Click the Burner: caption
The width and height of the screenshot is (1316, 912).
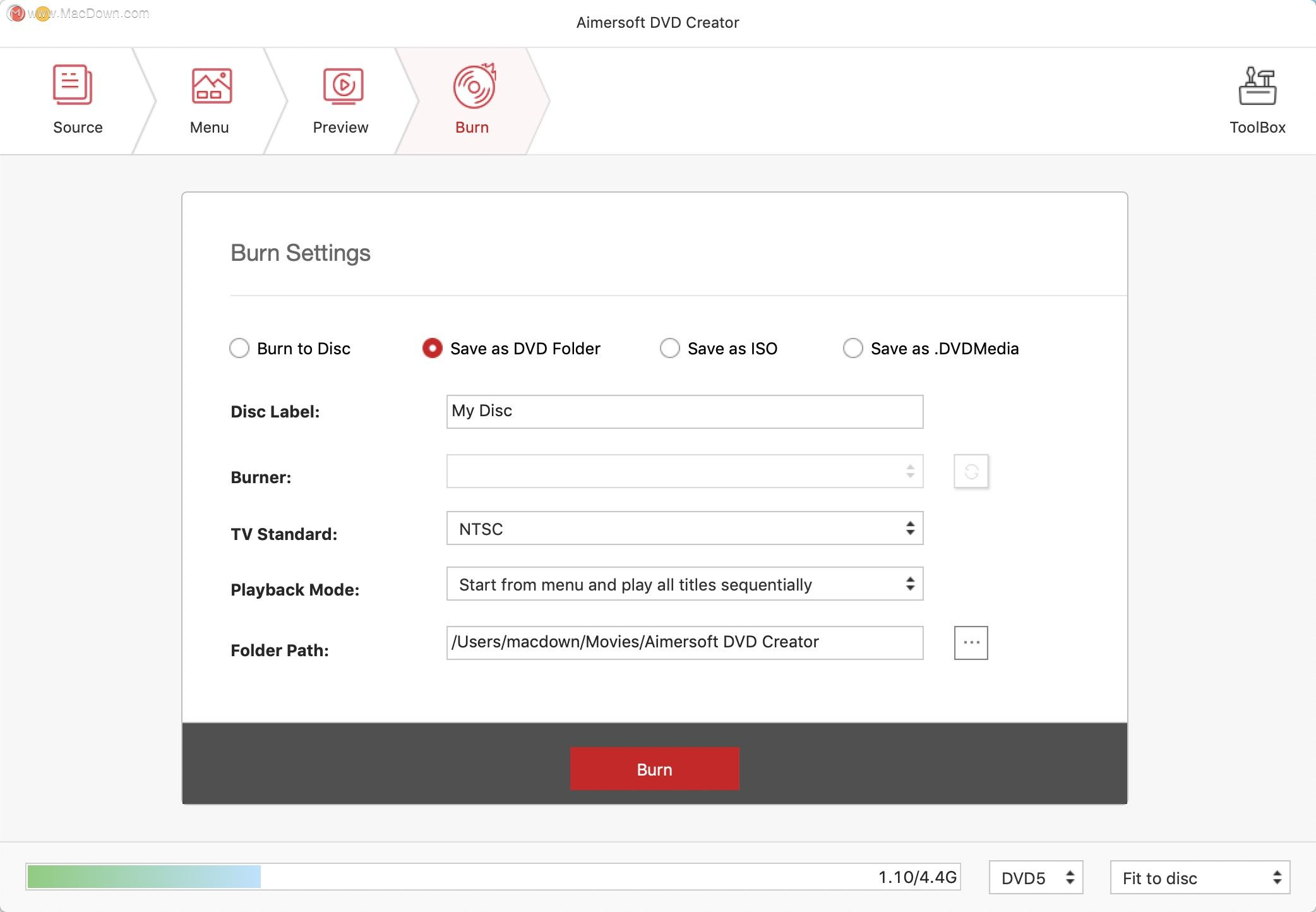click(261, 477)
